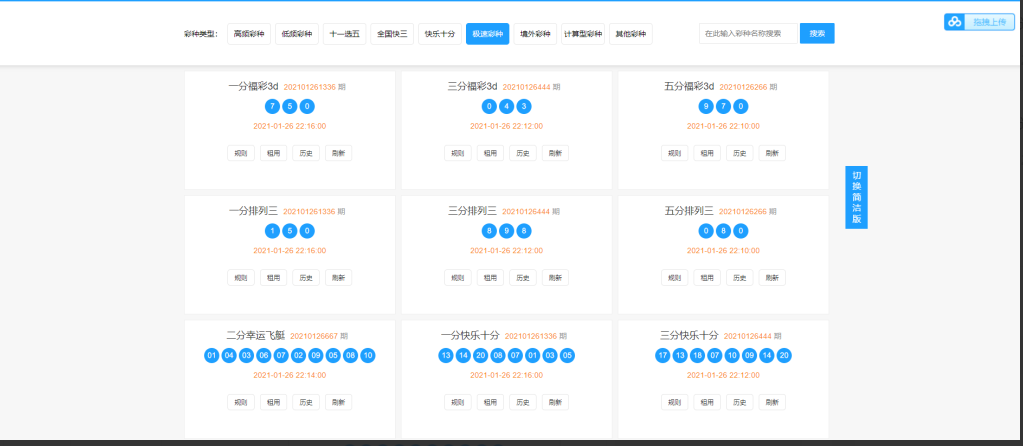Viewport: 1023px width, 446px height.
Task: Focus the lottery name search field
Action: (x=748, y=33)
